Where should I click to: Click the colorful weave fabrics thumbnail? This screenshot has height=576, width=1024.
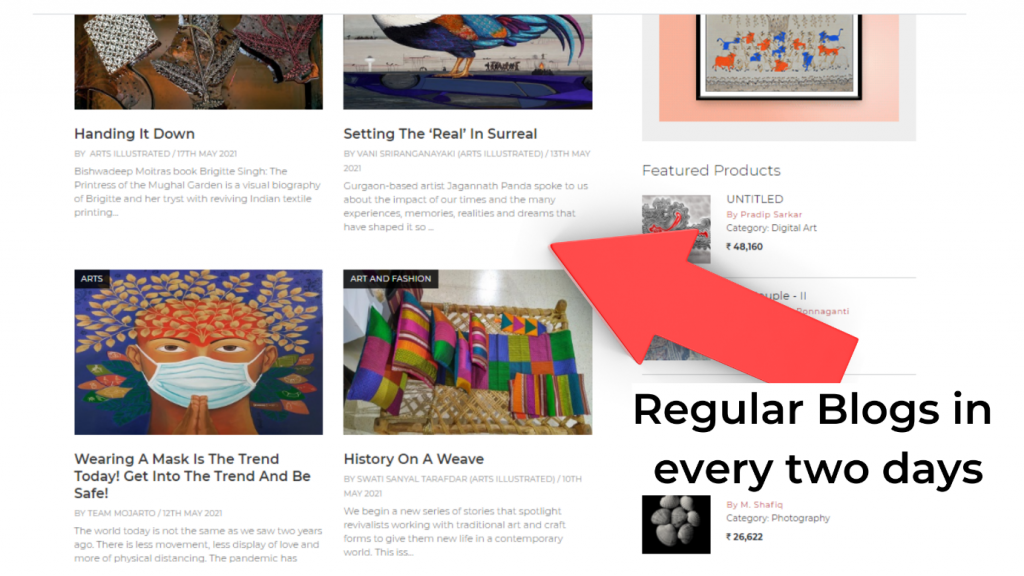point(468,352)
